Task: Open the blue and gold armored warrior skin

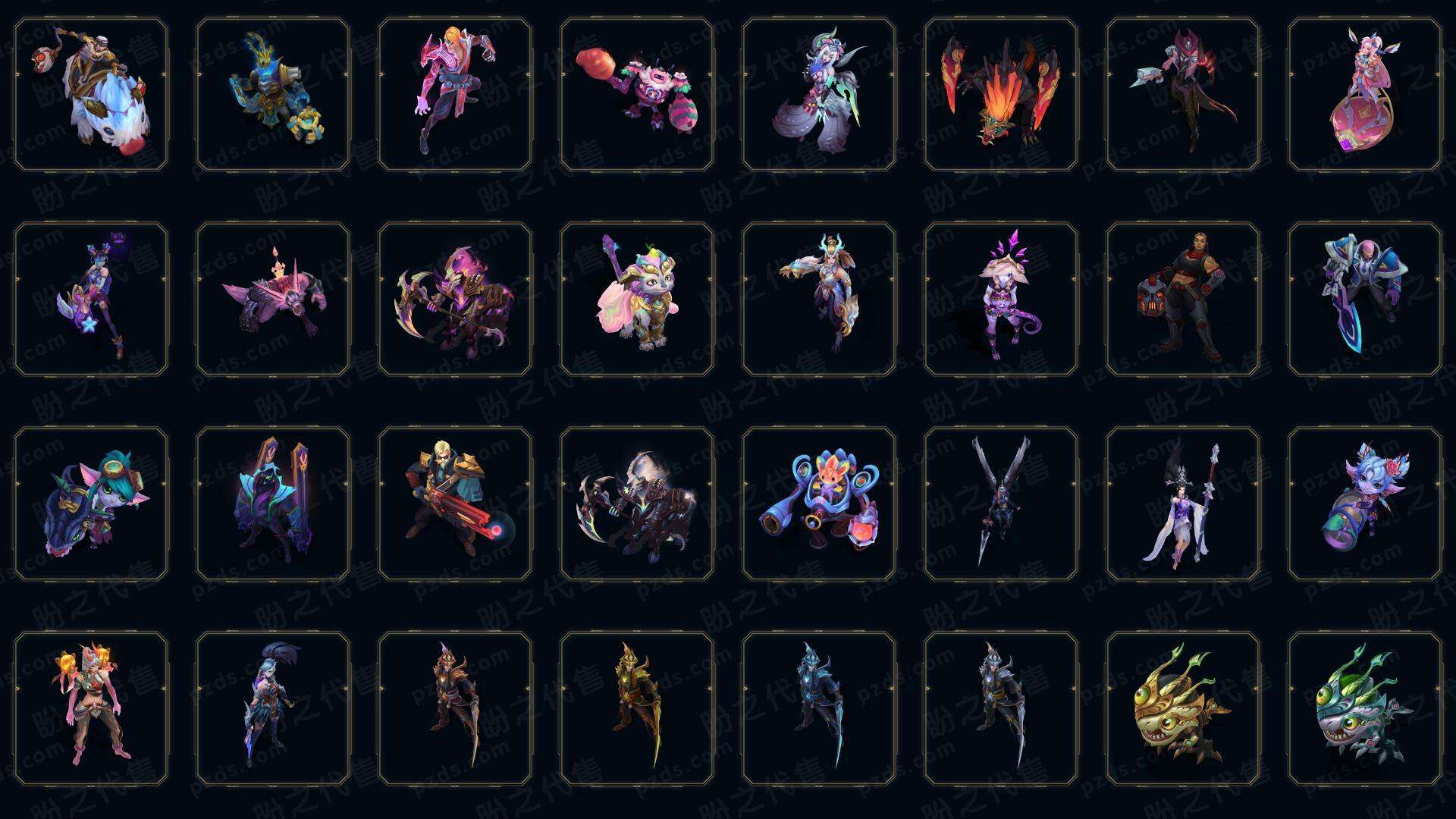Action: 273,95
